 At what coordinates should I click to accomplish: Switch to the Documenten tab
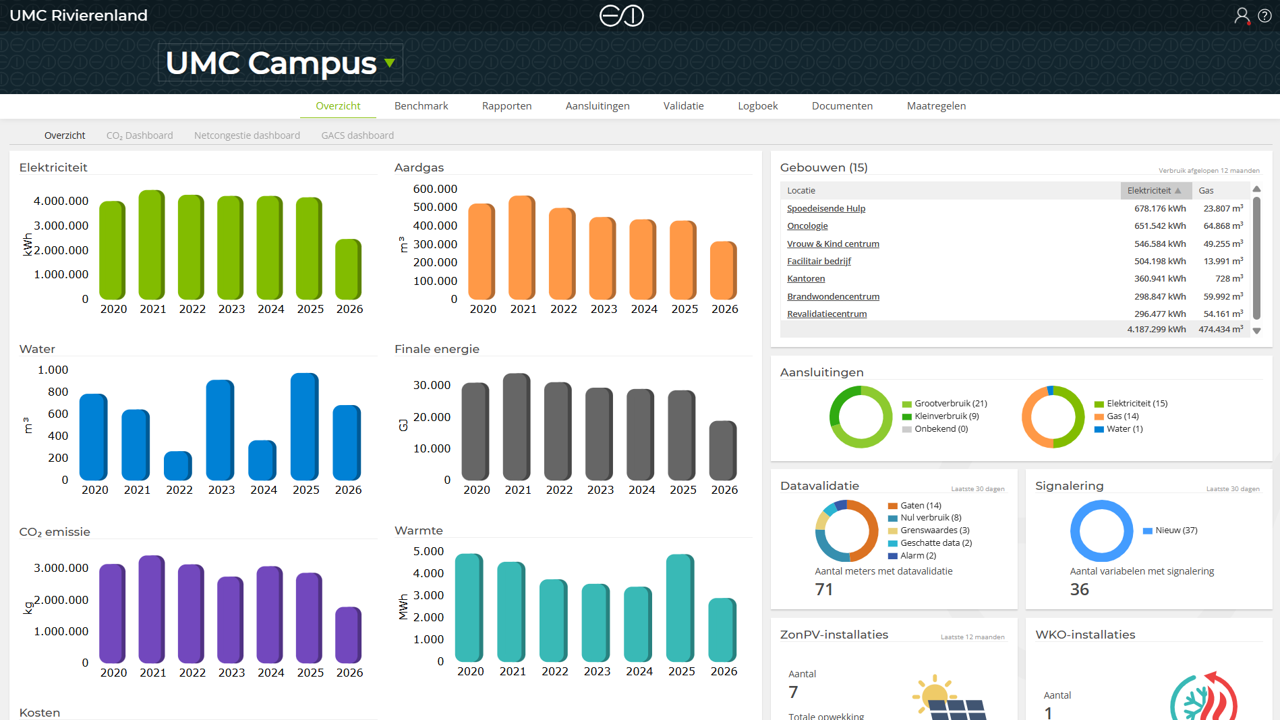[842, 106]
